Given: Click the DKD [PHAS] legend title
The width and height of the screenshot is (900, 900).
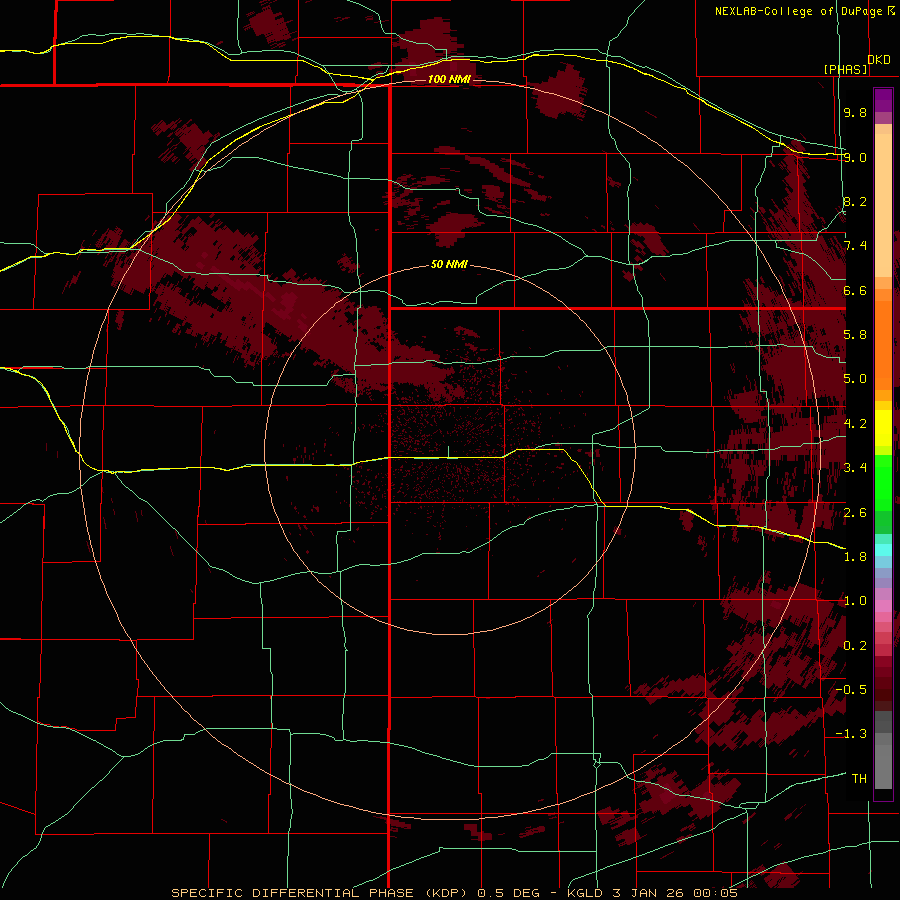Looking at the screenshot, I should pos(858,65).
